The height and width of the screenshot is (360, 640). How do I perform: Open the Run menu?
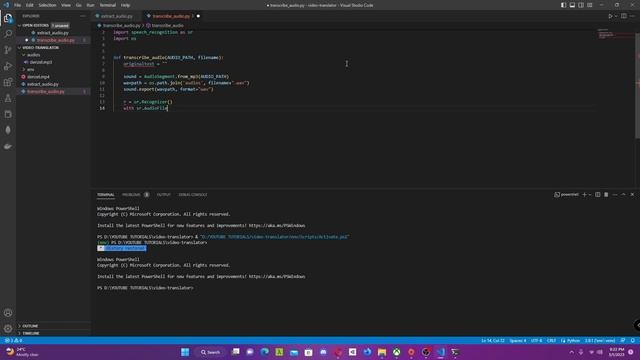tap(90, 5)
